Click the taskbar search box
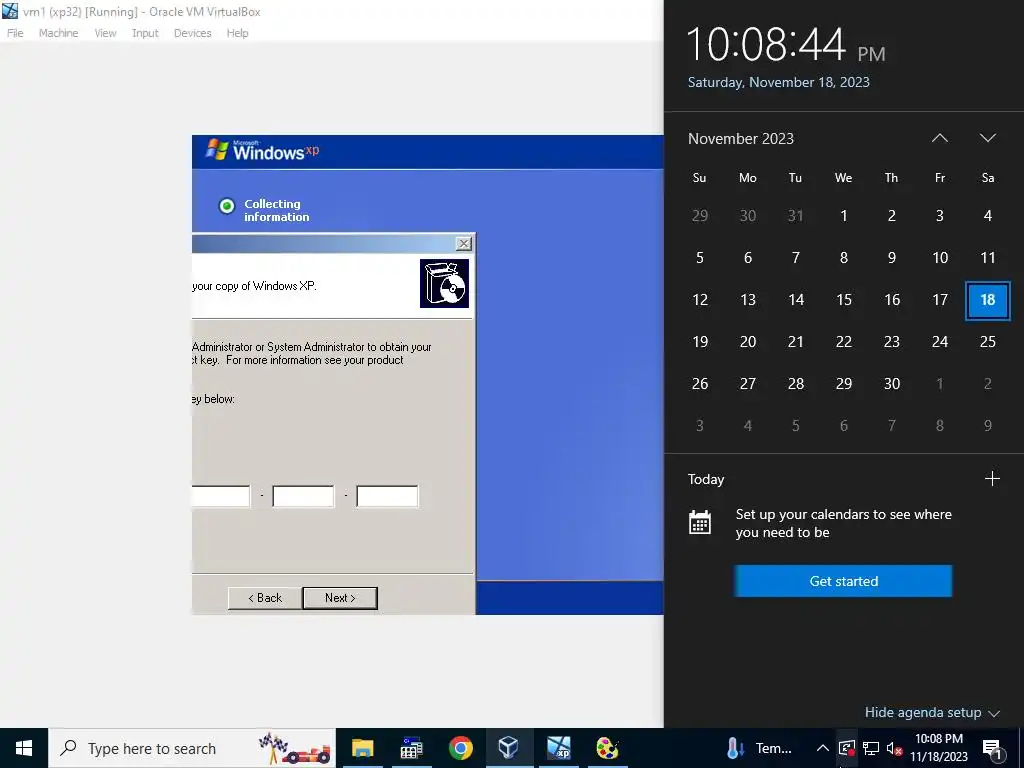 pyautogui.click(x=192, y=748)
